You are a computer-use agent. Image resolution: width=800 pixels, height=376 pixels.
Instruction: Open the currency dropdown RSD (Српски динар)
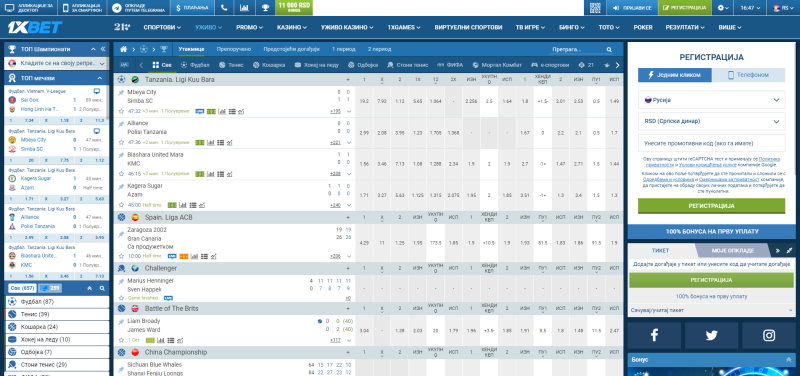pos(711,121)
